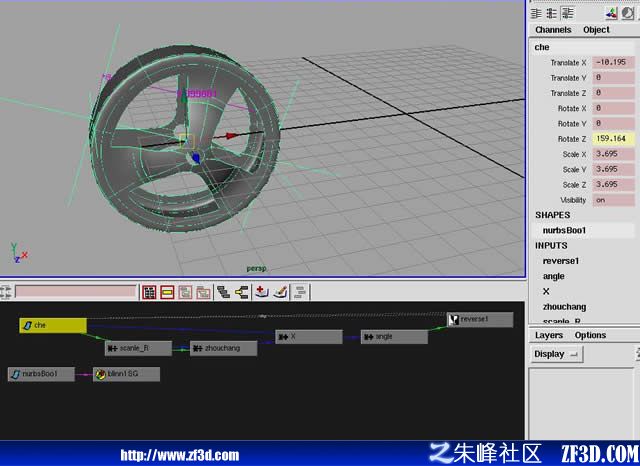The height and width of the screenshot is (466, 640).
Task: Select the Rotate Y channel label
Action: (x=572, y=123)
